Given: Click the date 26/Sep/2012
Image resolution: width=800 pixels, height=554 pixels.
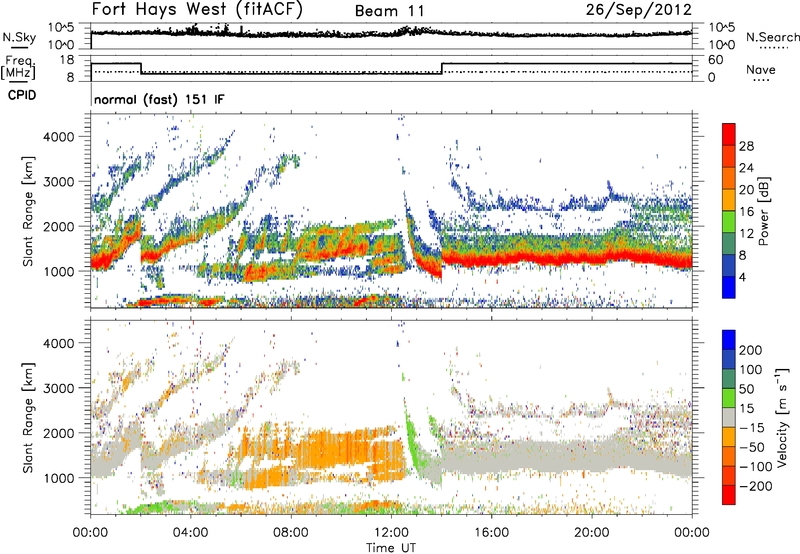Looking at the screenshot, I should (638, 10).
